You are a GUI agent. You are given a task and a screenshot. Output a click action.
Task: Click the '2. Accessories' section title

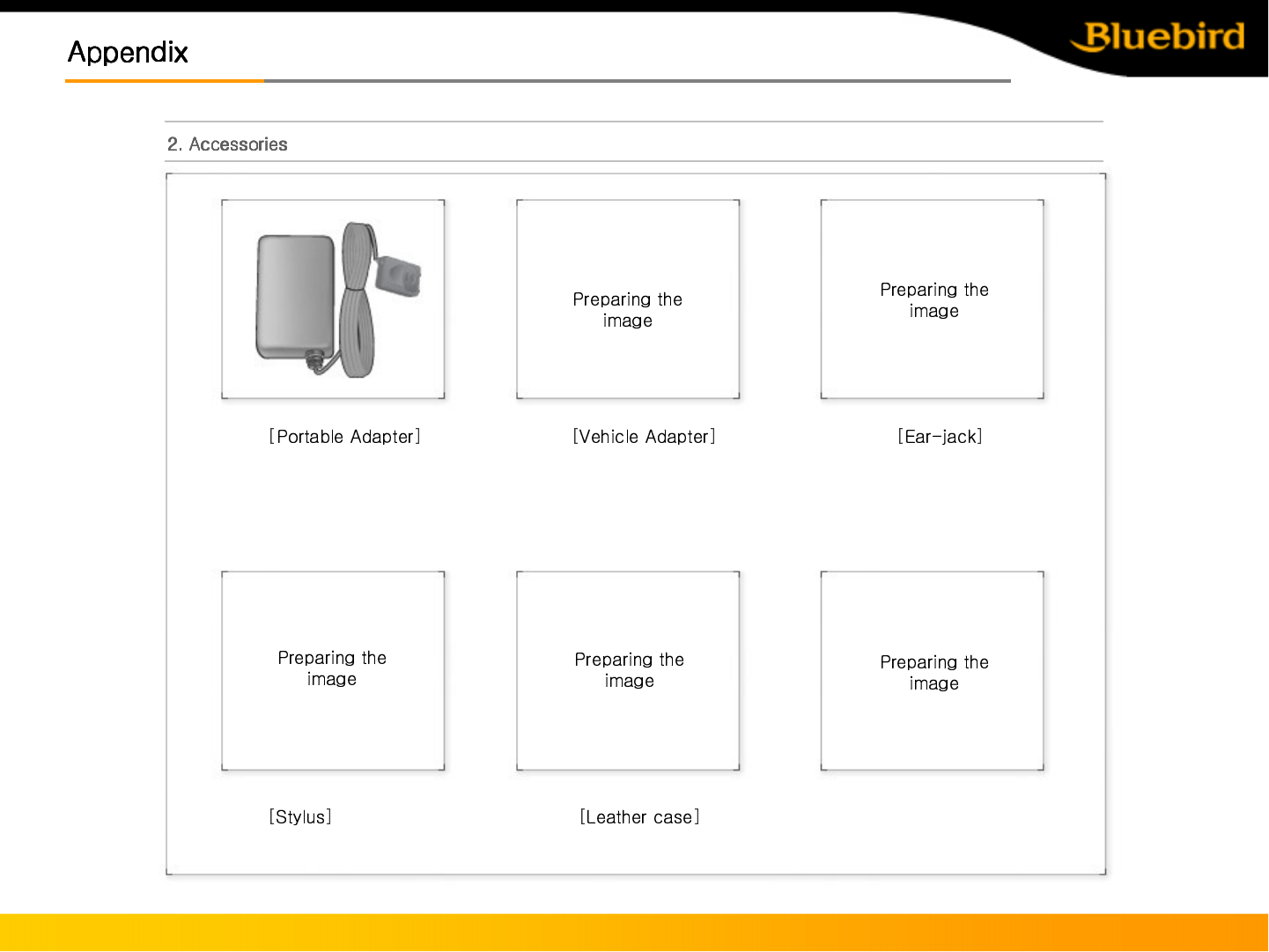(x=227, y=144)
